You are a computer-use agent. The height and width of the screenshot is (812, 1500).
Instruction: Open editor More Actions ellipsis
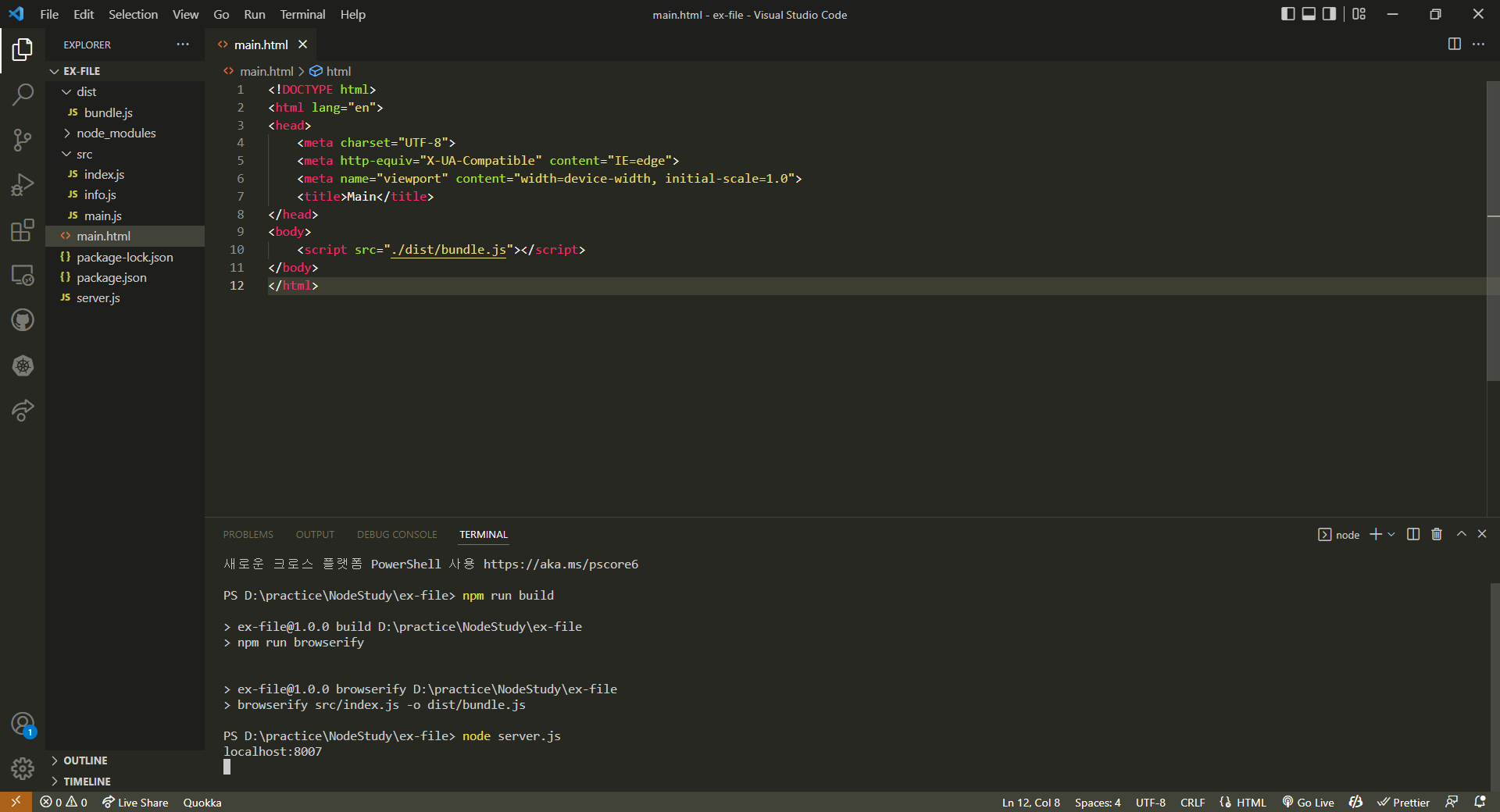click(1478, 45)
